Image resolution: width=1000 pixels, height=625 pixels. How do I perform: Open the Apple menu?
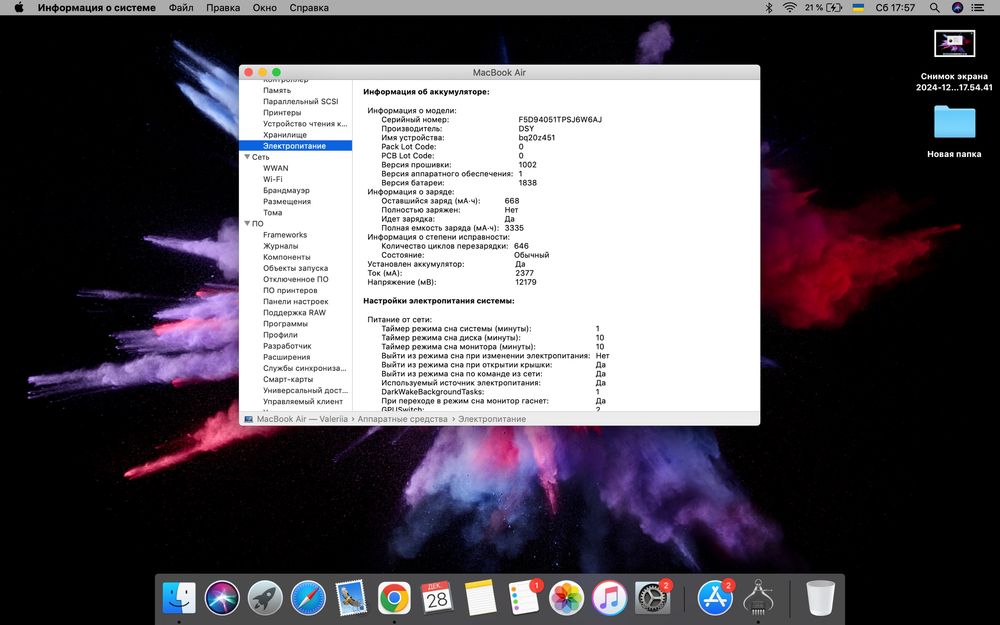tap(19, 8)
